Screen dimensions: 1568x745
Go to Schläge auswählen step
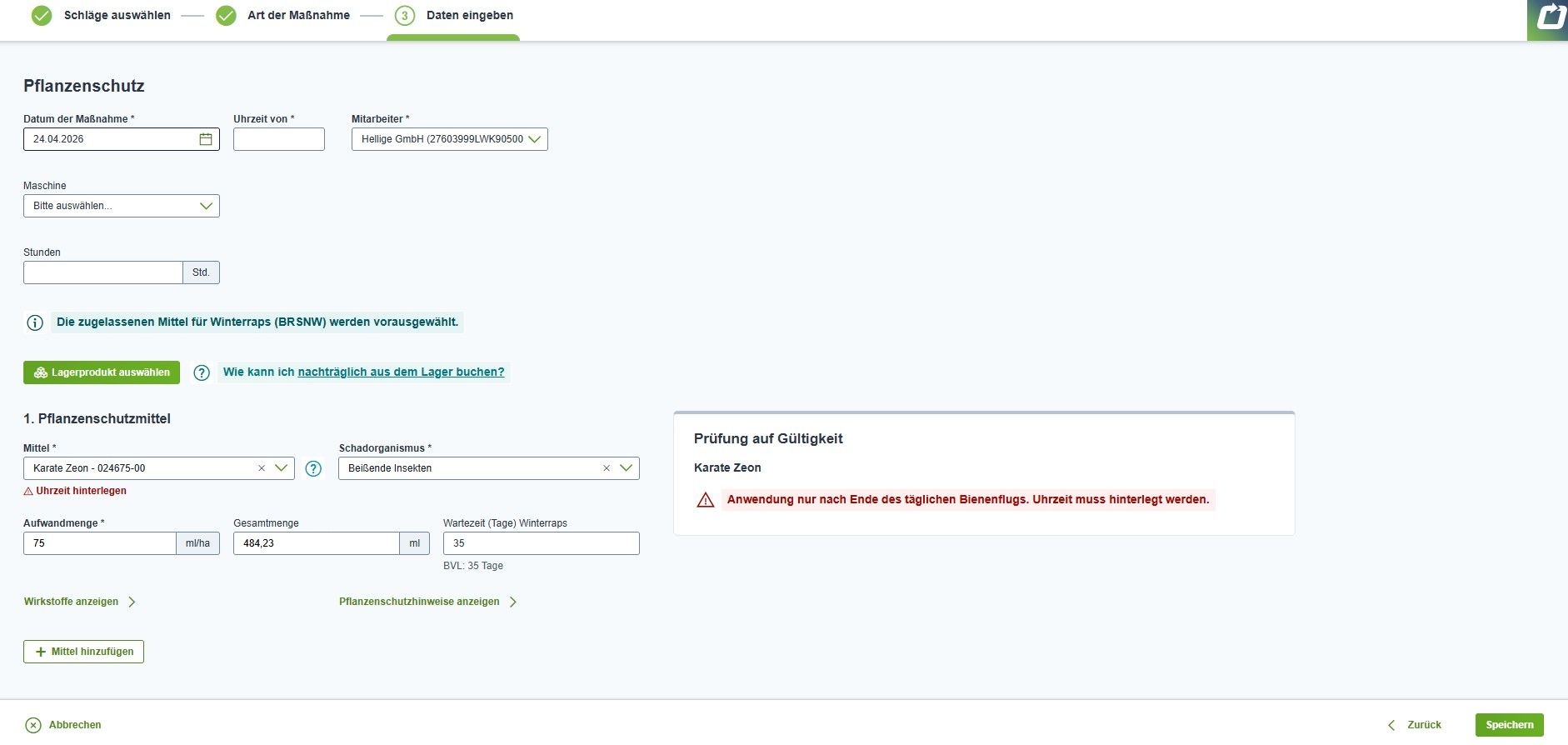click(x=117, y=15)
